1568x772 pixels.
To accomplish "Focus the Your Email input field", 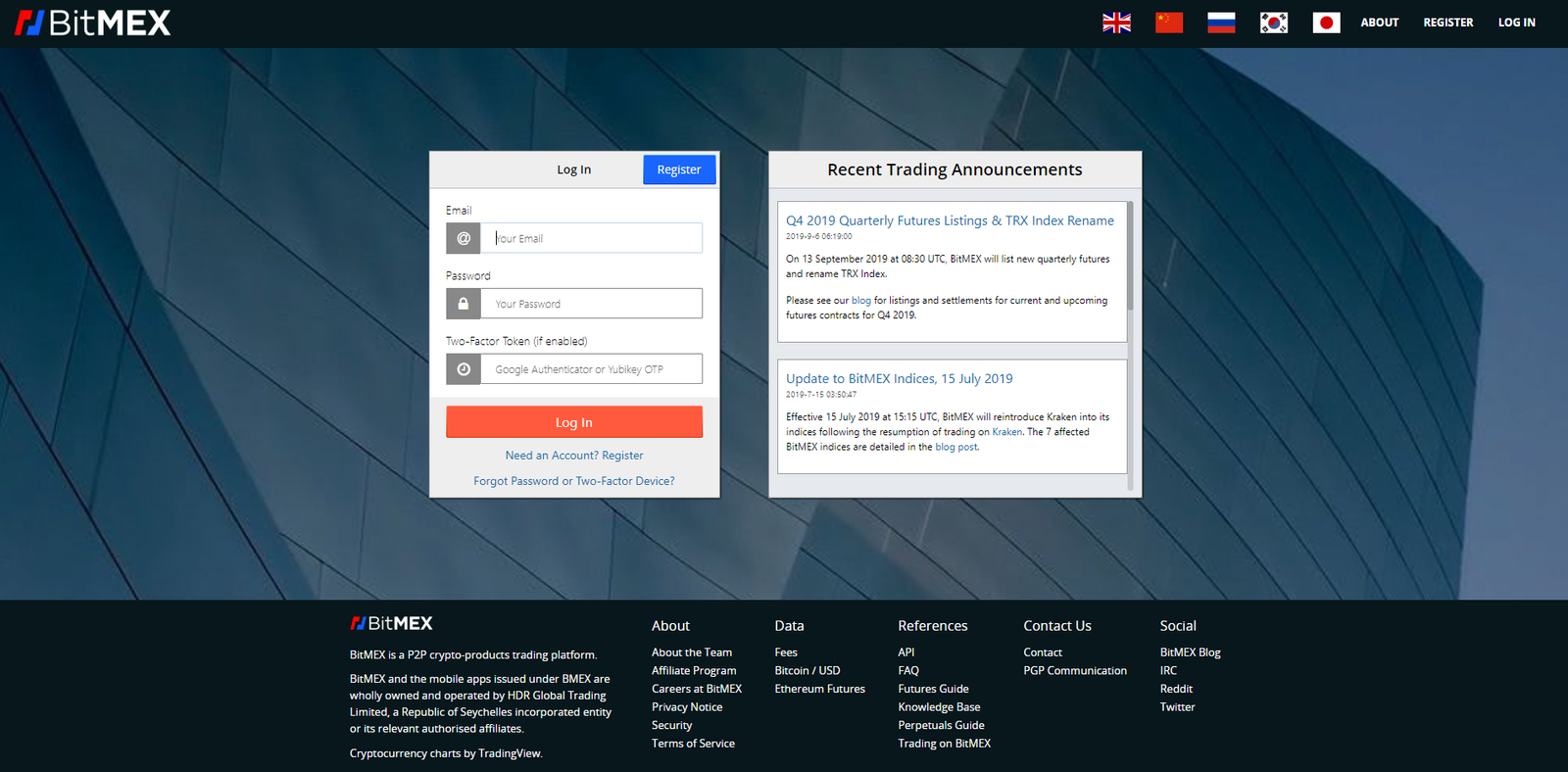I will coord(591,238).
